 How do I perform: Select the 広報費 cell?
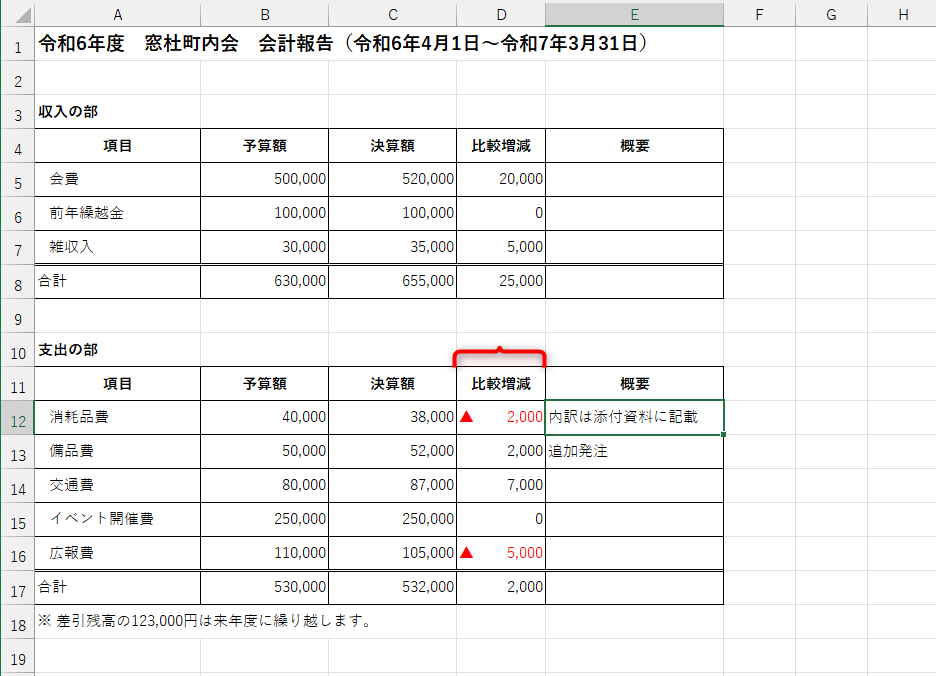pyautogui.click(x=118, y=554)
